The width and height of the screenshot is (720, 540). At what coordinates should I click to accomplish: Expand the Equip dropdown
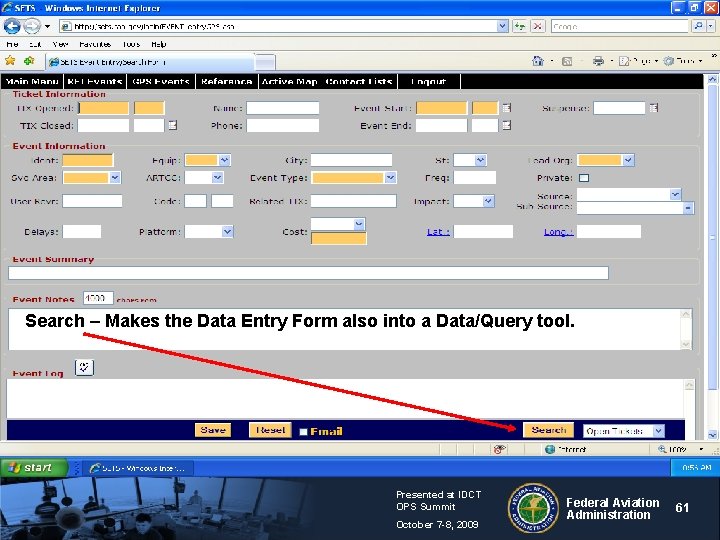(x=224, y=160)
